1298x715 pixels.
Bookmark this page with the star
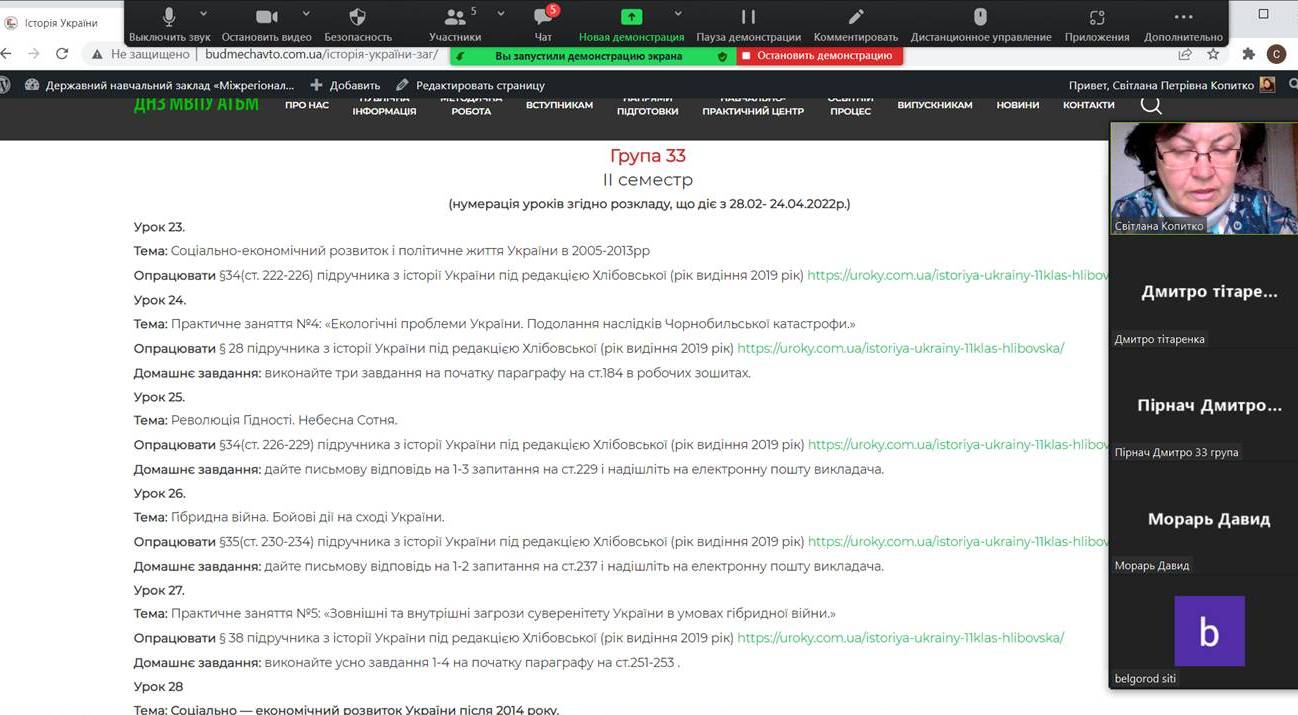1213,55
